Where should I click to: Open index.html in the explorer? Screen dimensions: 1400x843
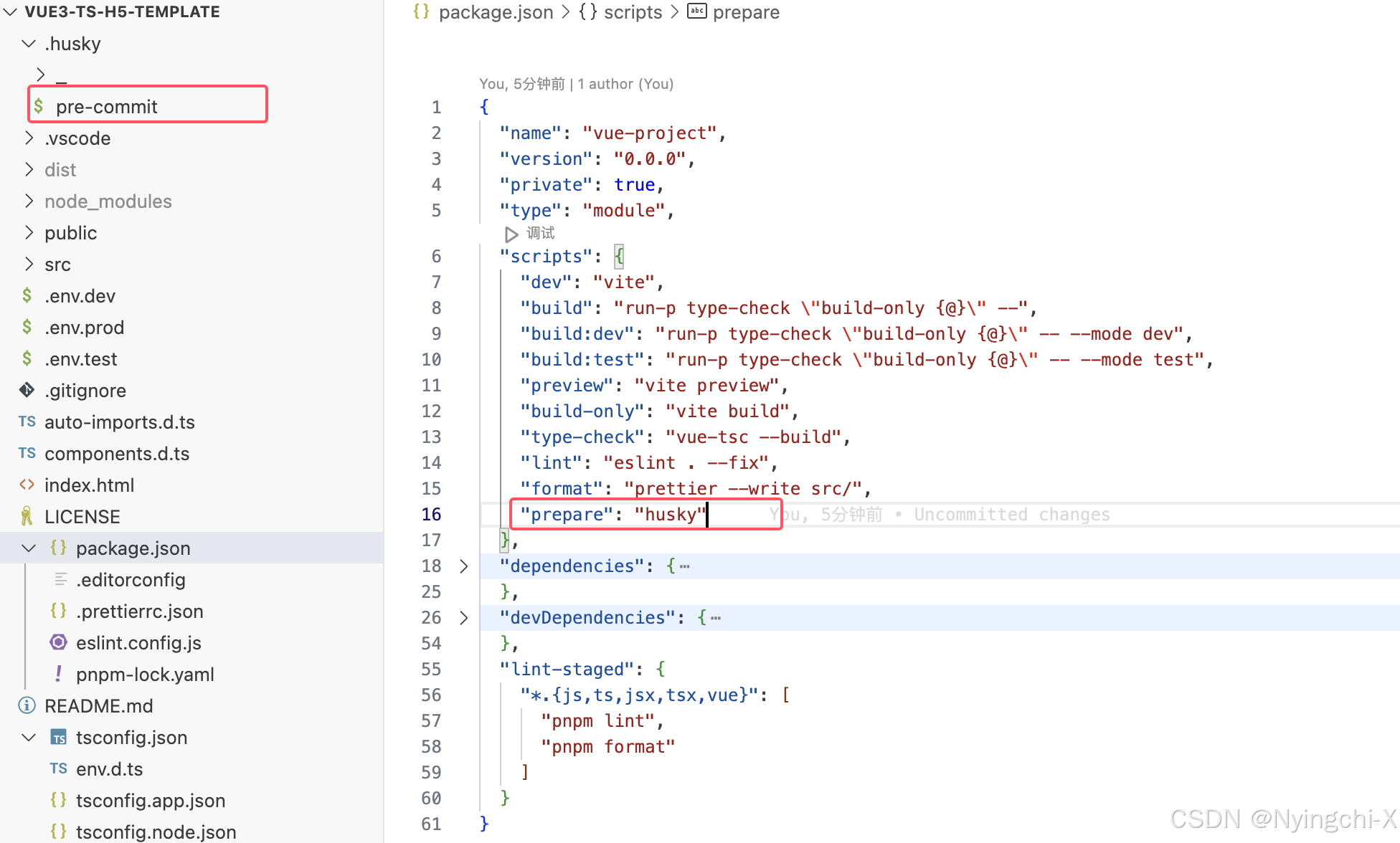tap(89, 485)
